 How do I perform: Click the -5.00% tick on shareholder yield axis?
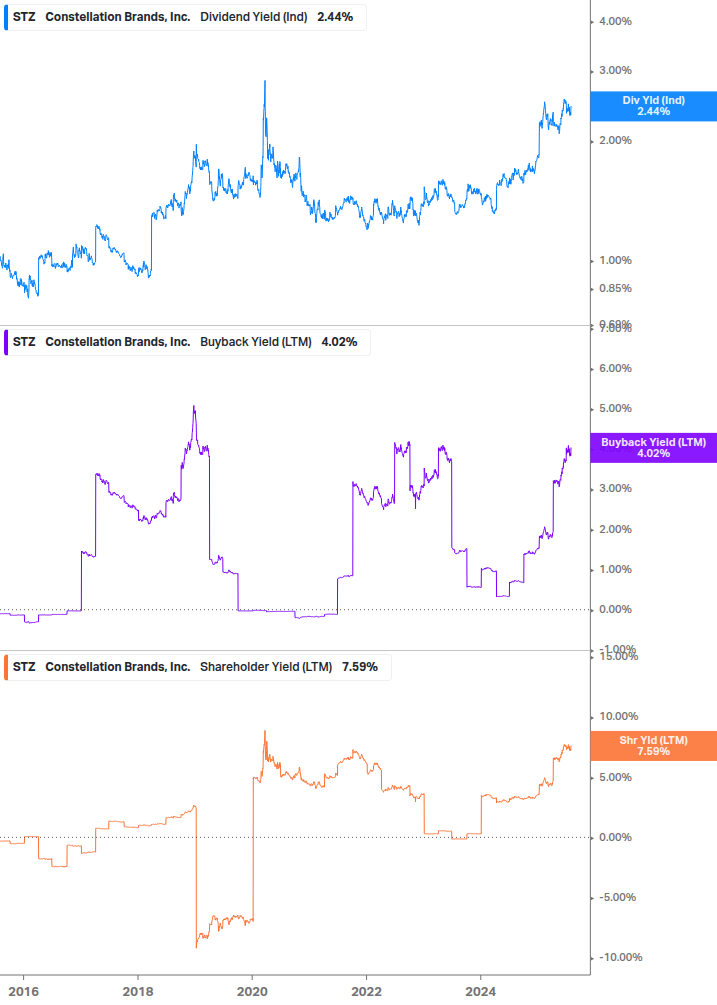point(618,897)
